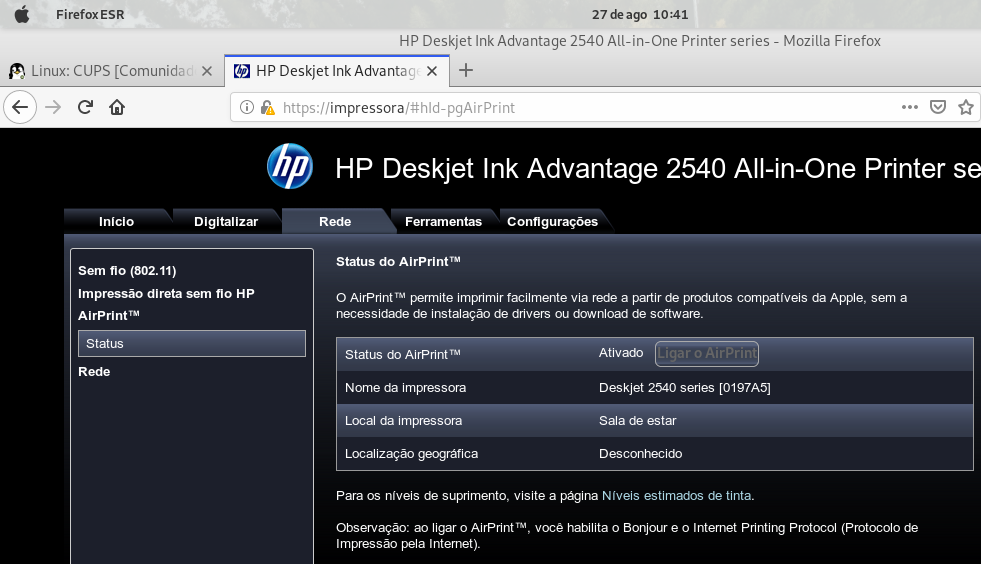981x564 pixels.
Task: Bookmark this page with the star
Action: [966, 108]
